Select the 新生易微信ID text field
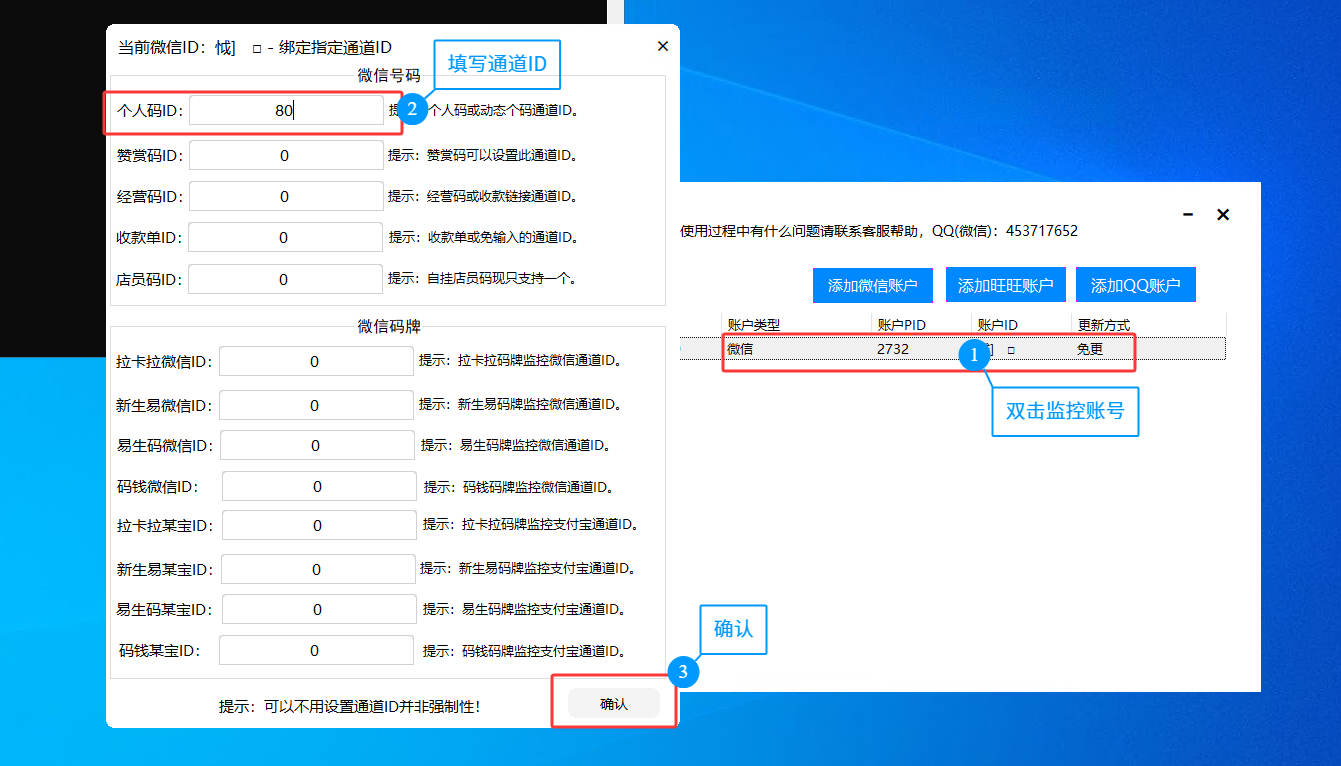The height and width of the screenshot is (766, 1341). pyautogui.click(x=315, y=405)
